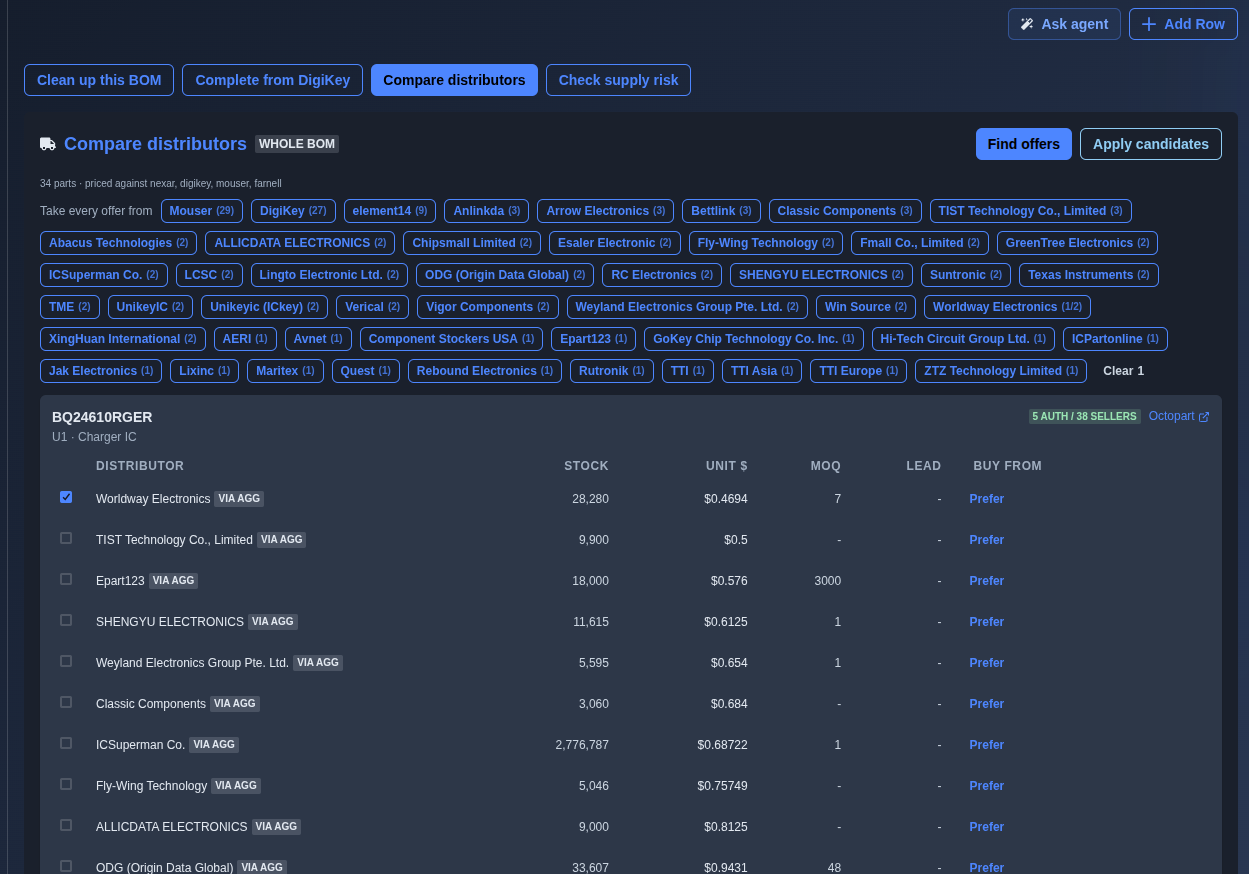Click the ZTZ Technology Limited (1) chip
This screenshot has height=874, width=1249.
[x=1001, y=371]
